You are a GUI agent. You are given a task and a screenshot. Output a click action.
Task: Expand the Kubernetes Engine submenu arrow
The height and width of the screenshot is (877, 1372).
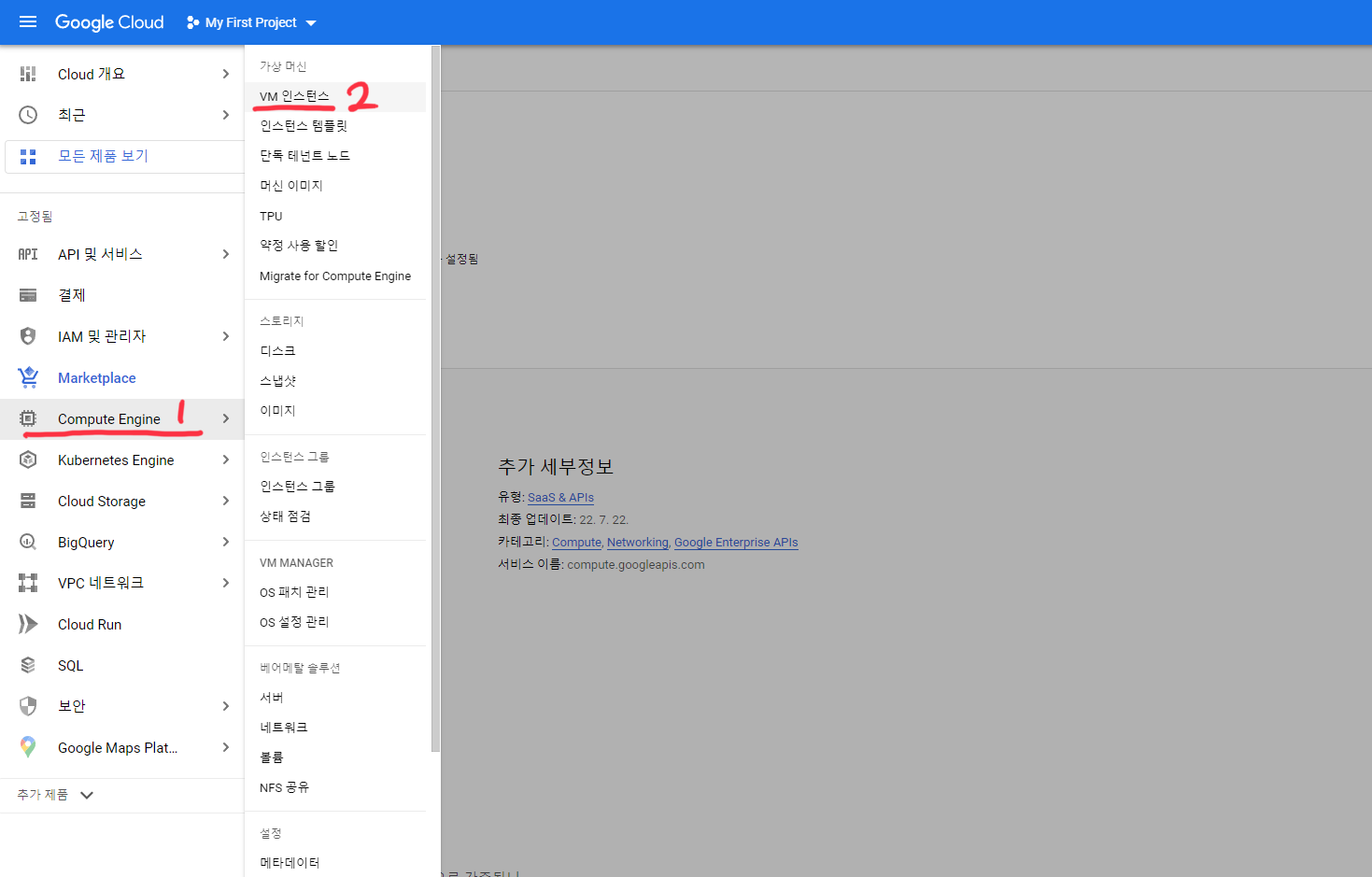pos(226,460)
